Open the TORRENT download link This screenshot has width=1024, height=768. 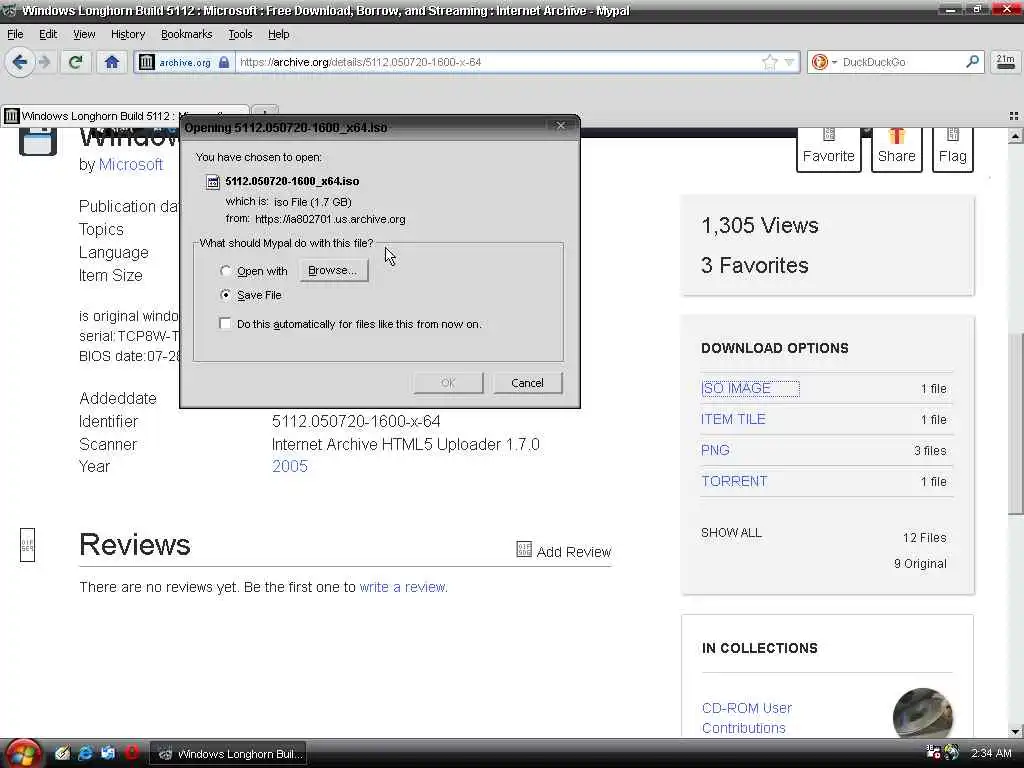point(735,481)
